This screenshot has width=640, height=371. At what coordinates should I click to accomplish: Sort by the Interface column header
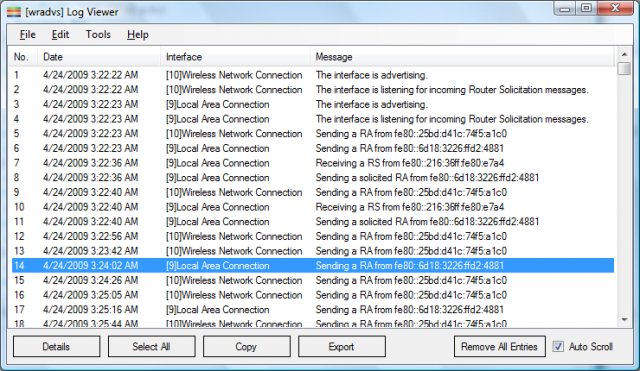pyautogui.click(x=236, y=57)
